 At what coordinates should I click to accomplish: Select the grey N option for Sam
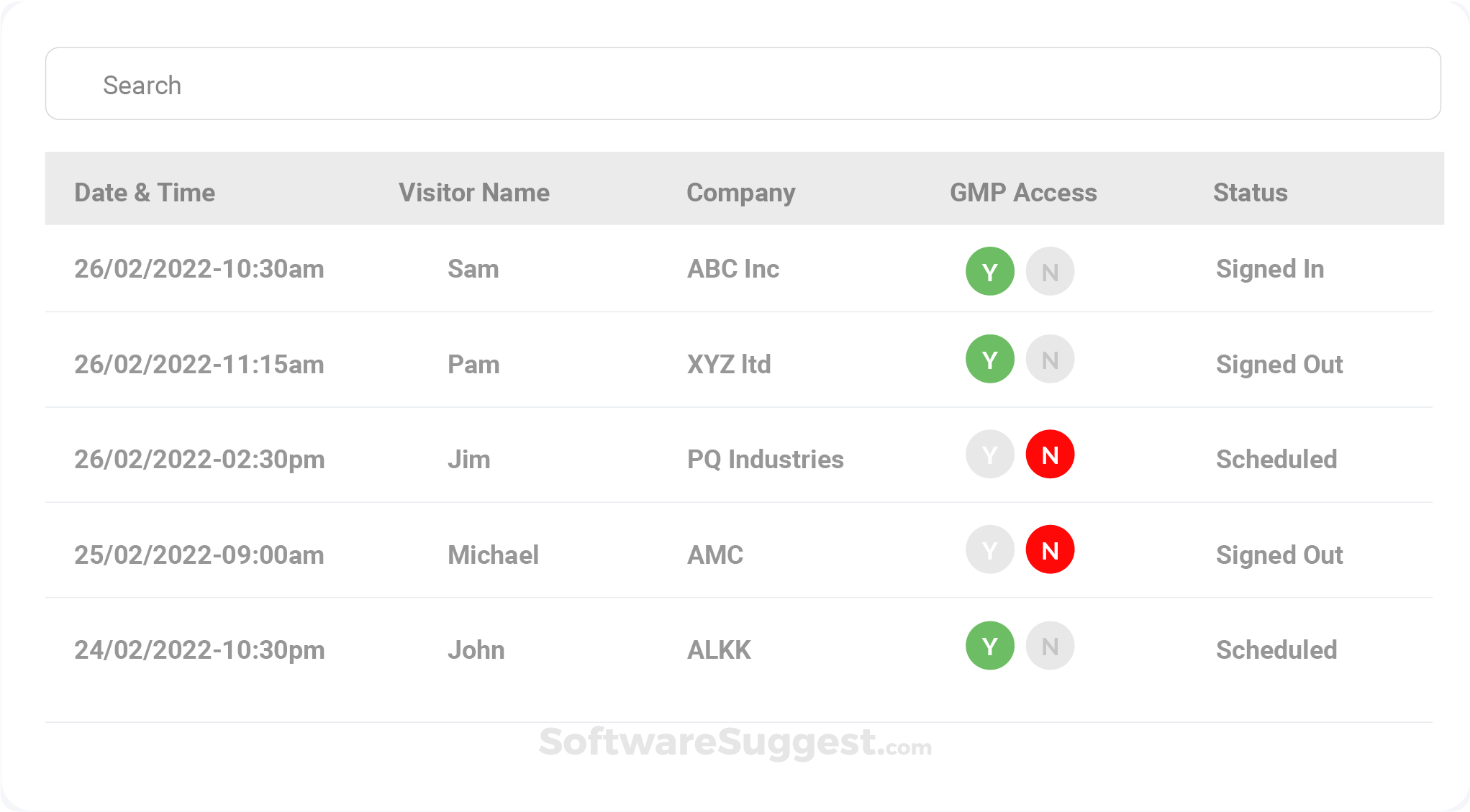pos(1050,271)
